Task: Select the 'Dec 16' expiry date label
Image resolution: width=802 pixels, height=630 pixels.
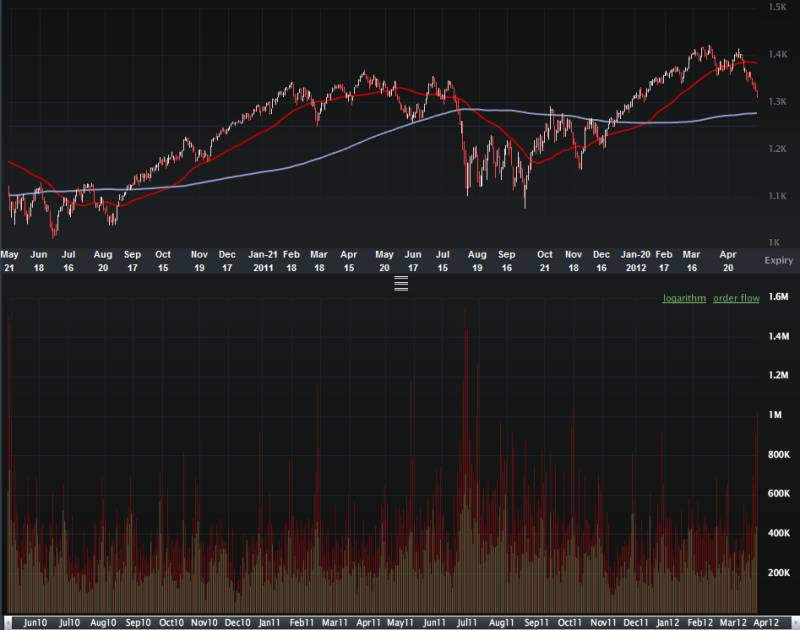Action: pyautogui.click(x=601, y=261)
